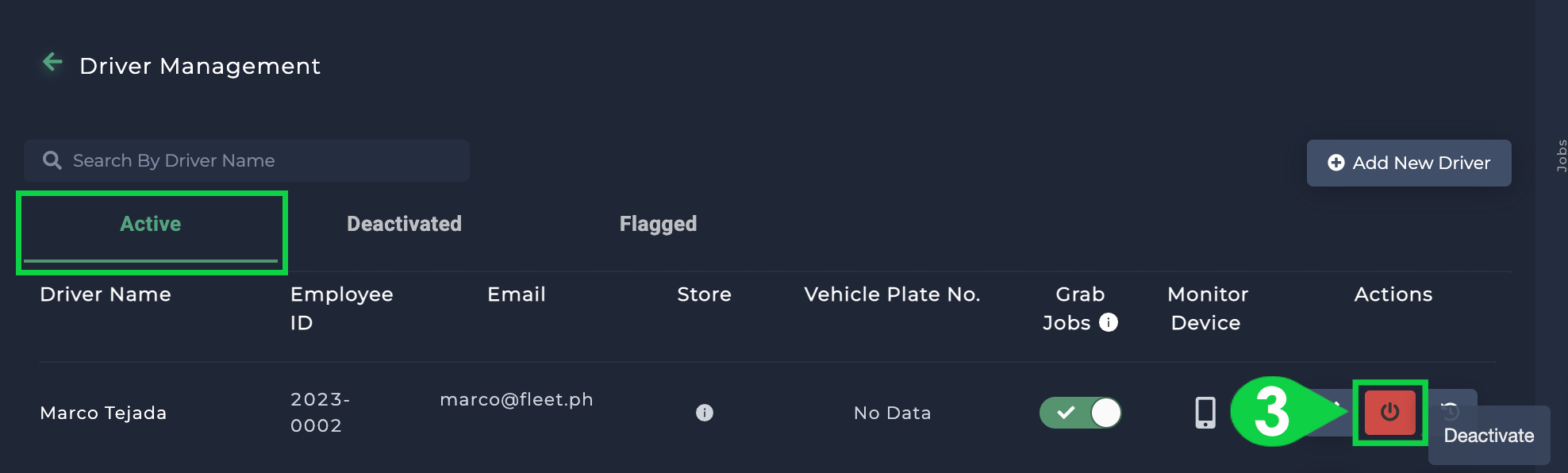
Task: Open the Store info icon for Marco Tejada
Action: pyautogui.click(x=705, y=413)
